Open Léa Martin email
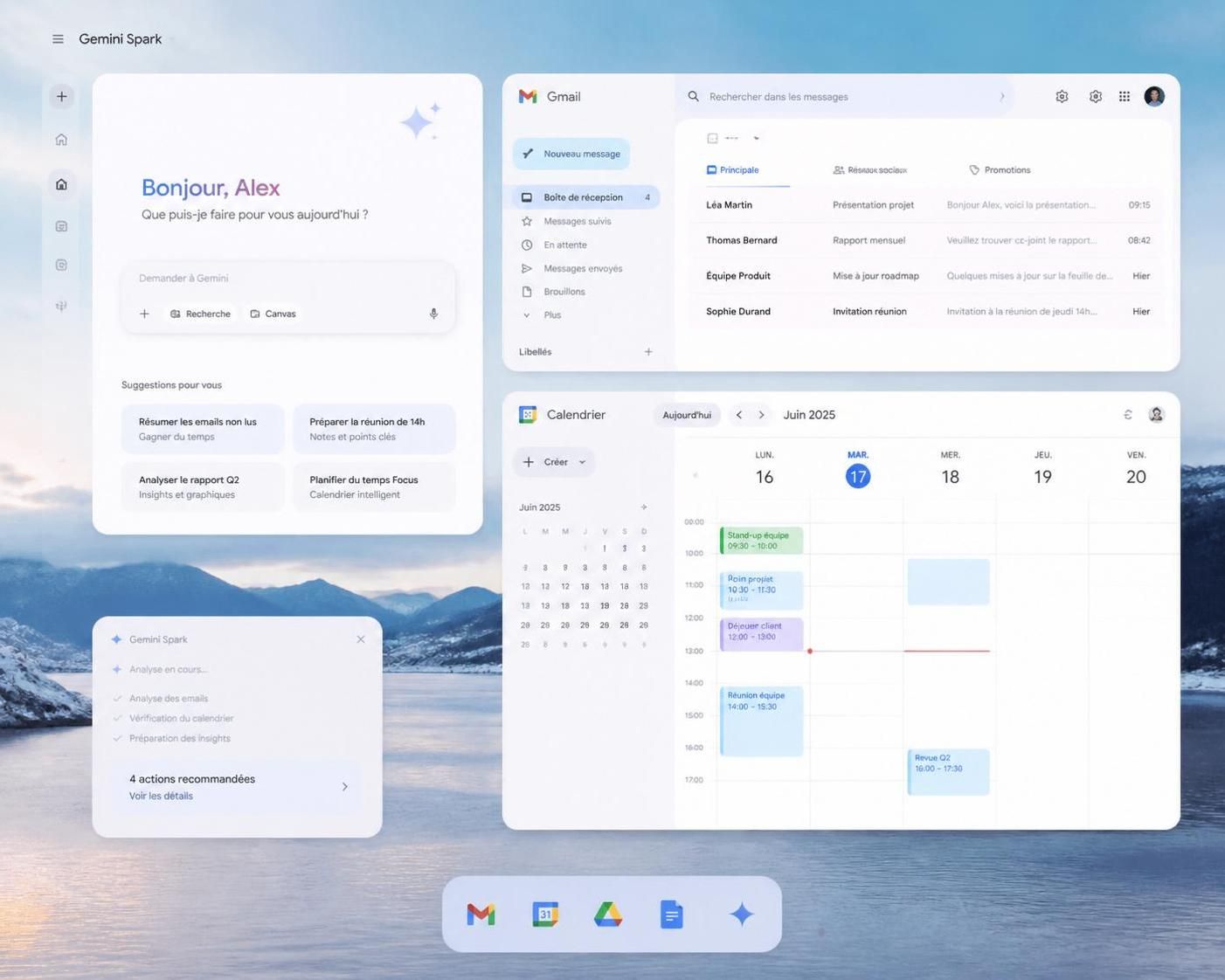The image size is (1225, 980). click(928, 205)
